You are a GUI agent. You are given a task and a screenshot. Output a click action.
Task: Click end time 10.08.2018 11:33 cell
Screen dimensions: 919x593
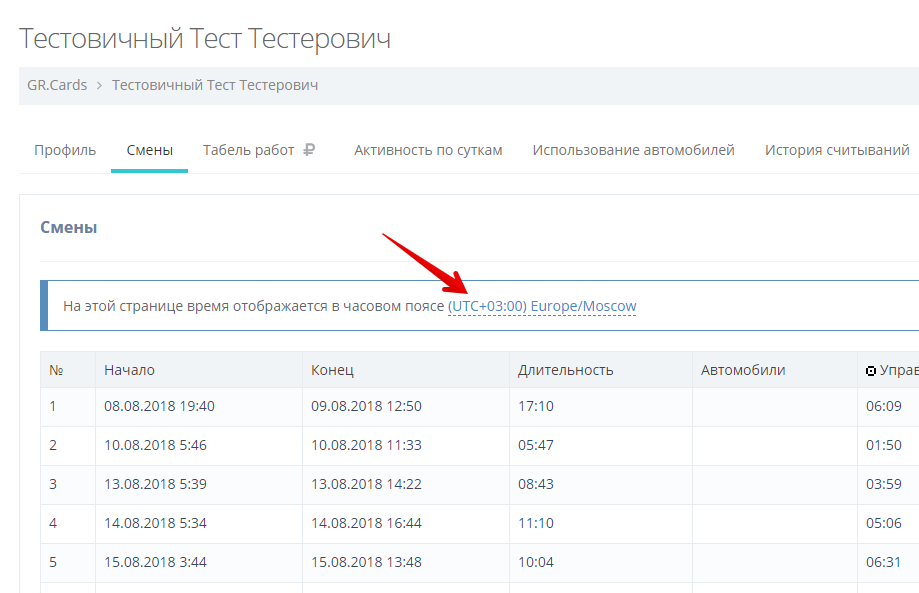(366, 445)
